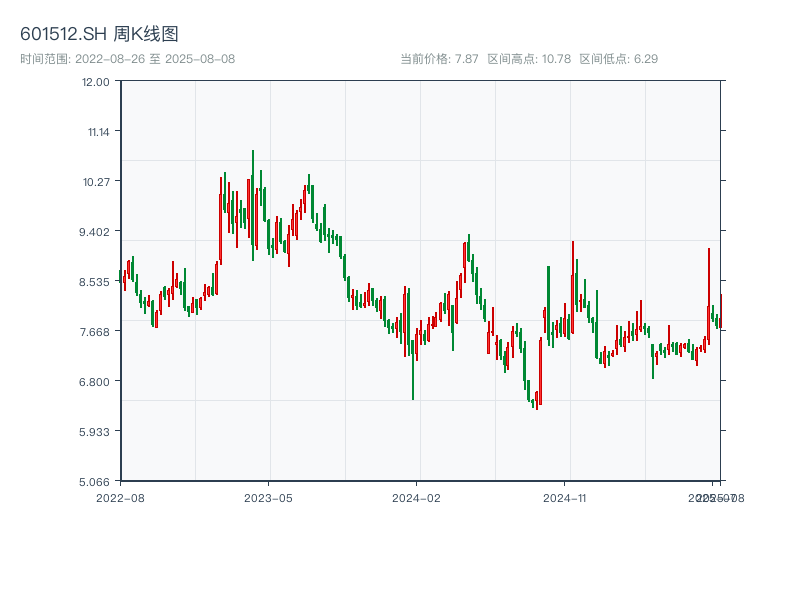
Task: Click the current price 7.87 label
Action: pos(440,59)
